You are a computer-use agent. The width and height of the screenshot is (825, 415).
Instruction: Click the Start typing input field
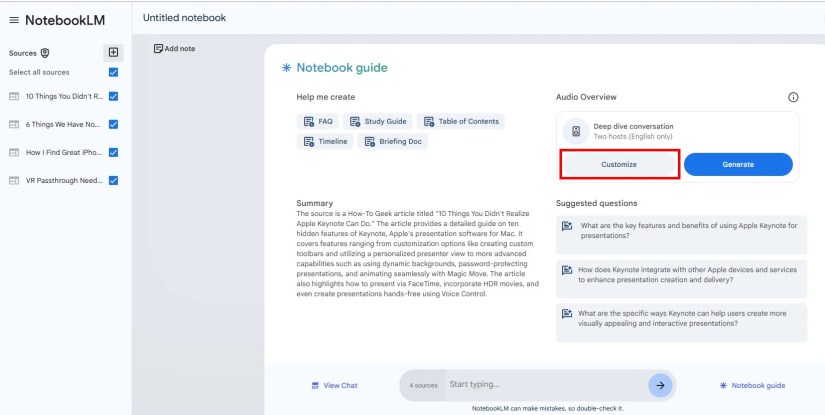tap(546, 384)
